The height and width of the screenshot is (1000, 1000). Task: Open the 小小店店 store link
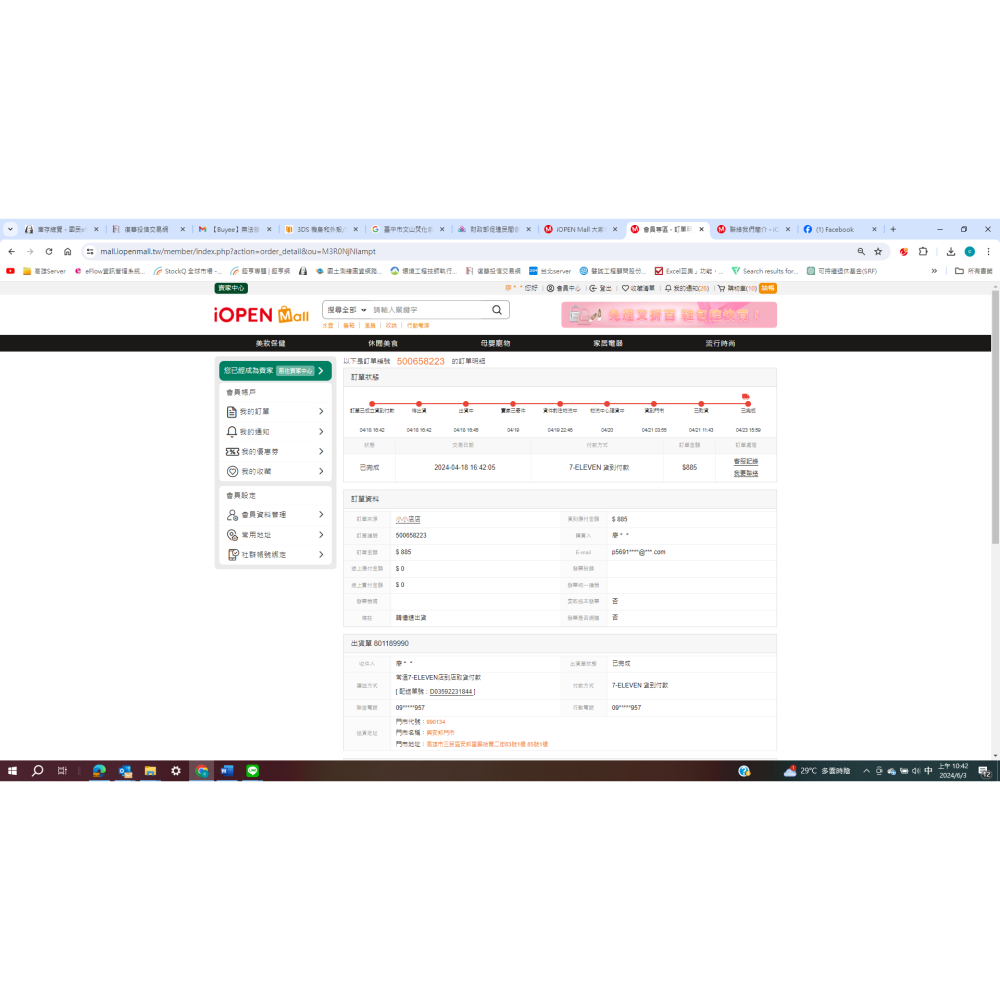click(408, 519)
